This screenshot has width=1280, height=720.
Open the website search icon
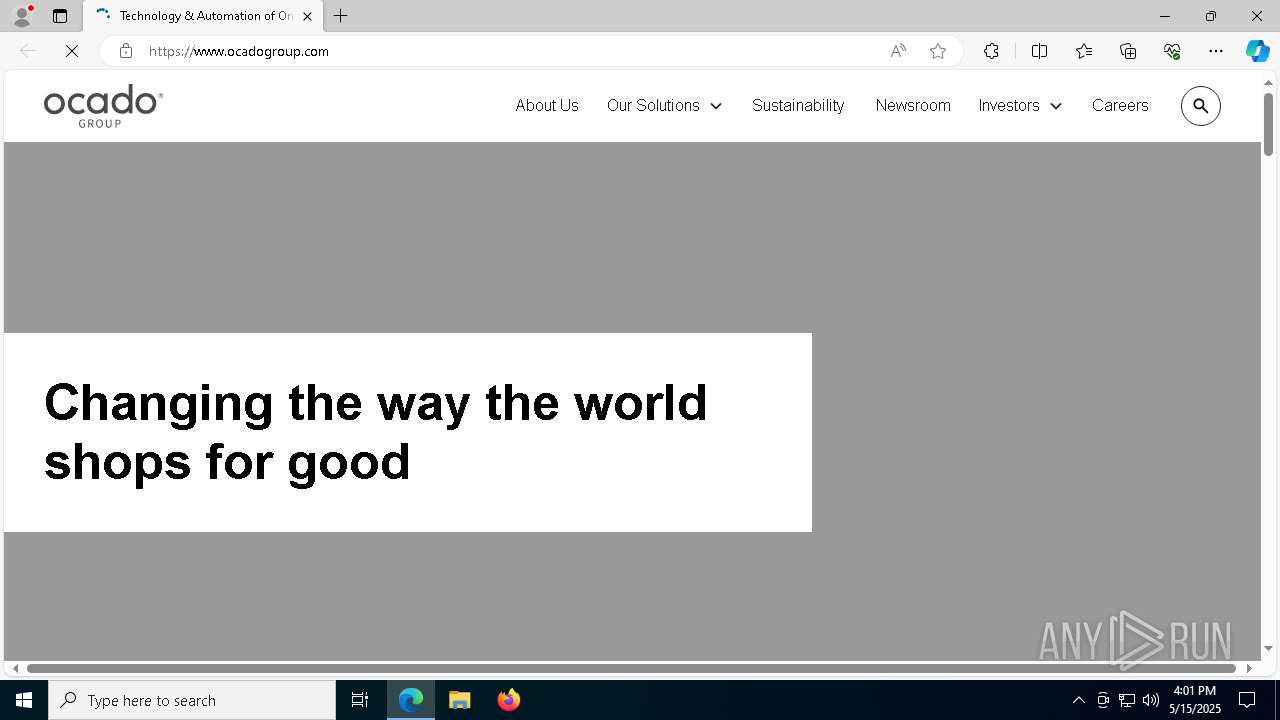pyautogui.click(x=1201, y=106)
